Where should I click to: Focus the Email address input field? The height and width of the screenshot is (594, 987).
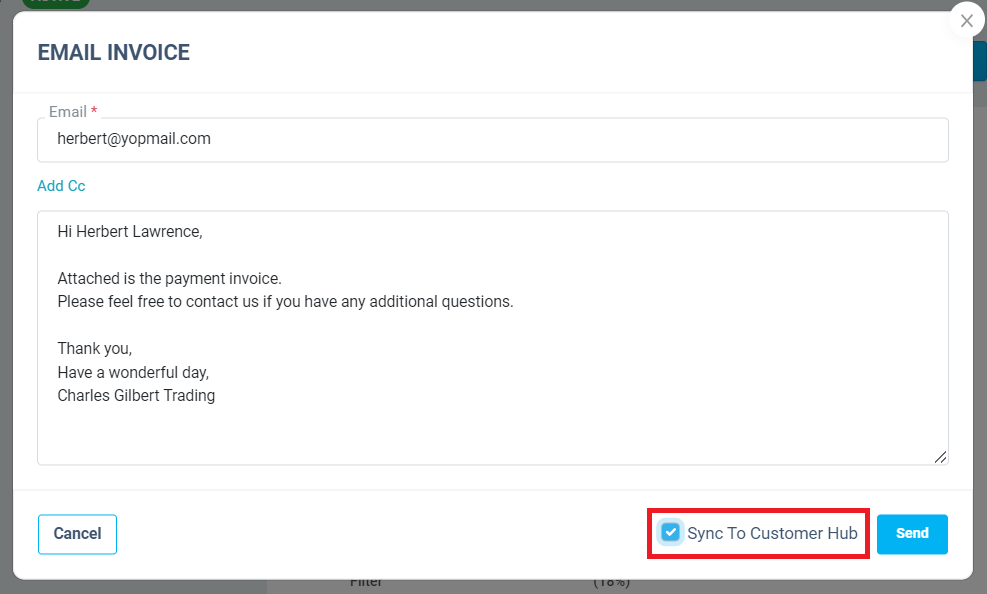[492, 140]
